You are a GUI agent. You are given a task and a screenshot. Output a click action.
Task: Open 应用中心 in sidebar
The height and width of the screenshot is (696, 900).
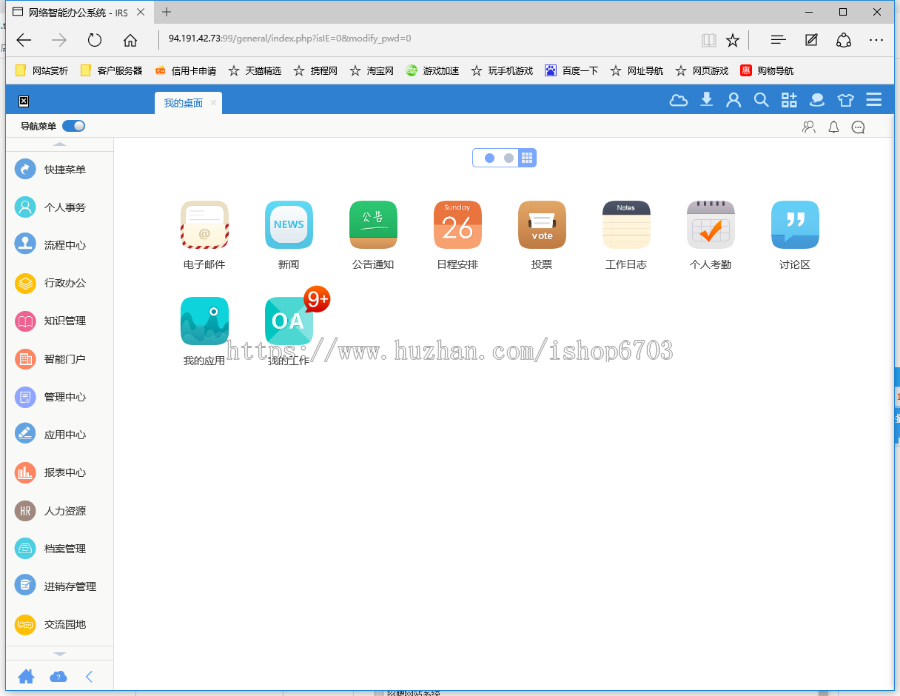(x=59, y=435)
